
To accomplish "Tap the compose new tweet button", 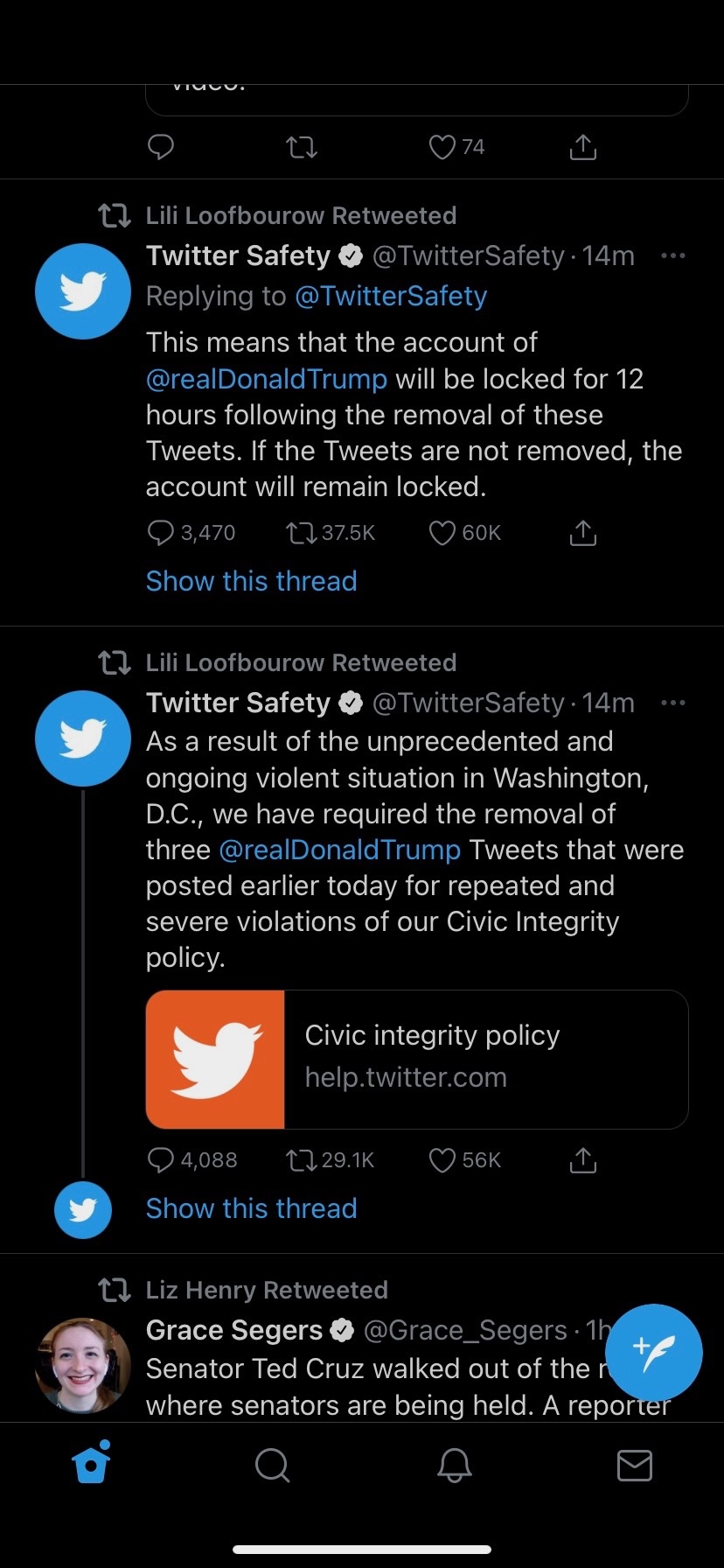I will (653, 1352).
